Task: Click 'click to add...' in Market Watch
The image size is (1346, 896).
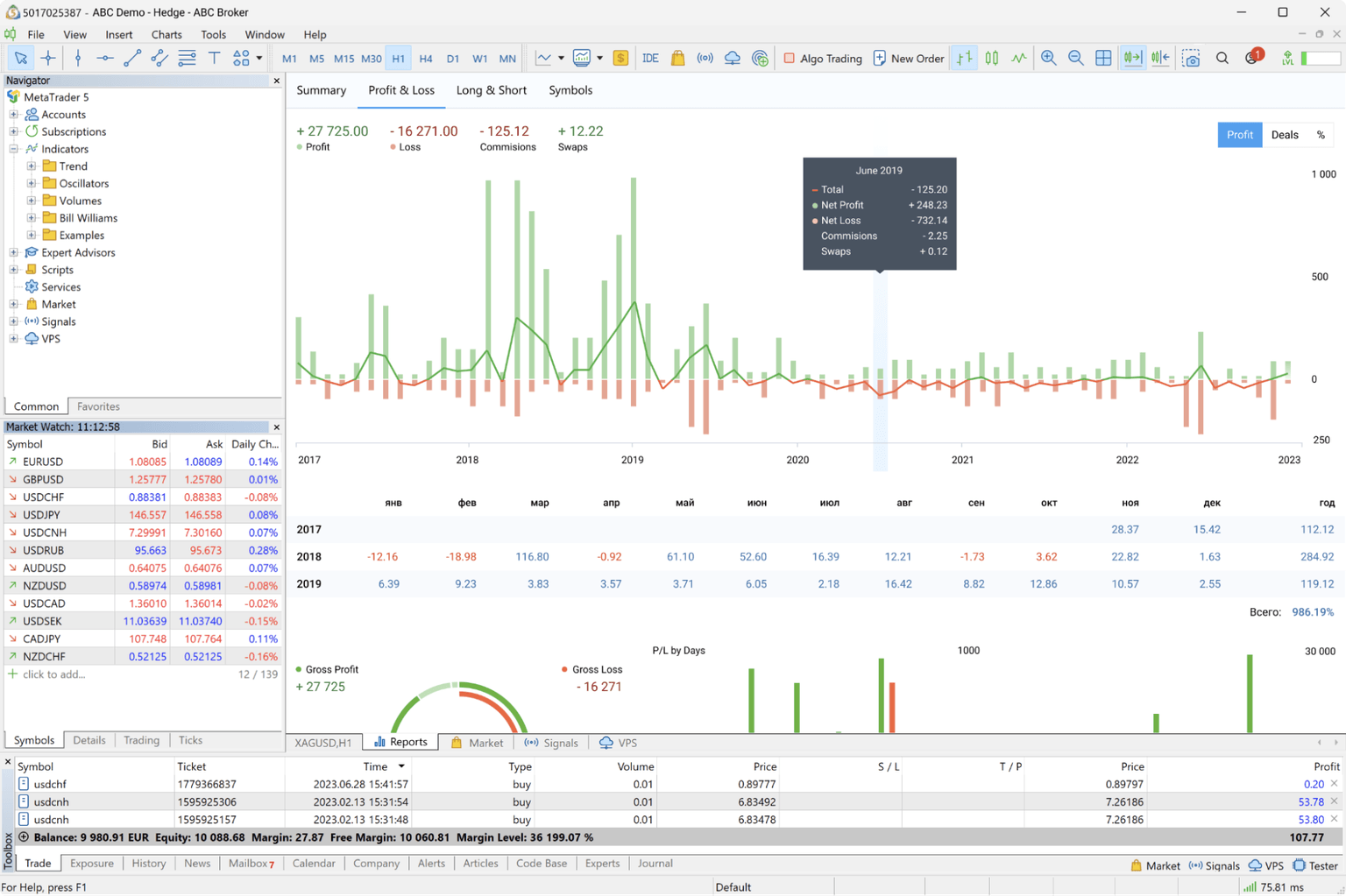Action: click(x=54, y=674)
